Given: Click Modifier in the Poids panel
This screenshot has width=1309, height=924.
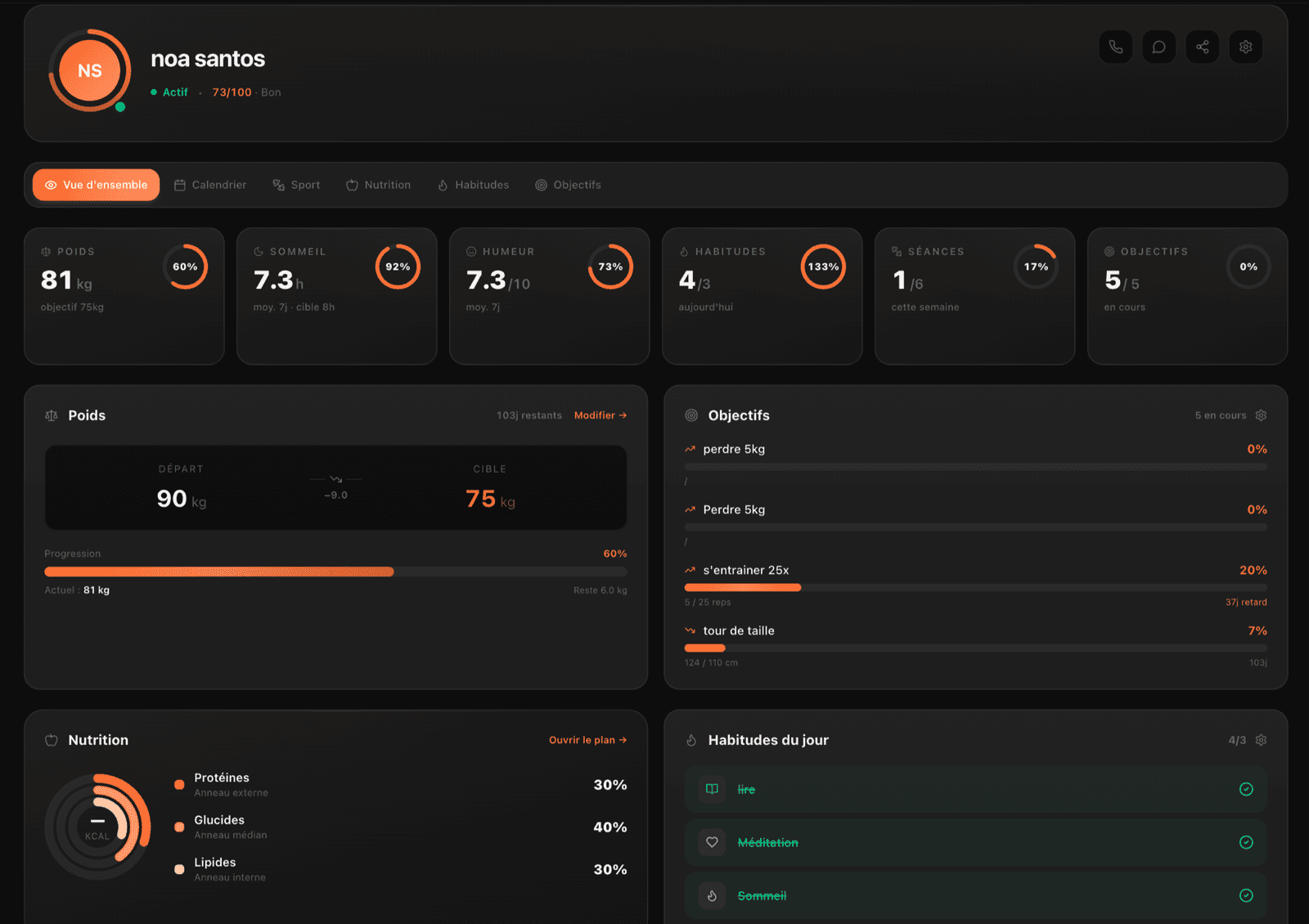Looking at the screenshot, I should tap(601, 415).
